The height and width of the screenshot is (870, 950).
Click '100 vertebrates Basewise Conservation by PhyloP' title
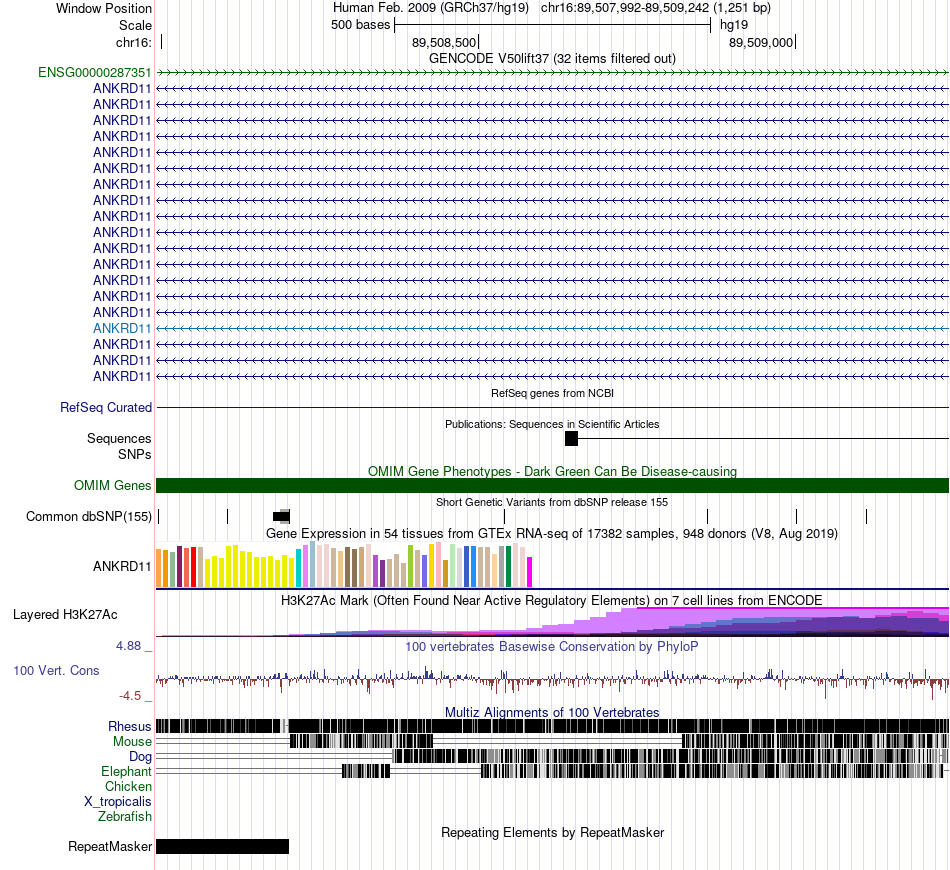pyautogui.click(x=552, y=647)
